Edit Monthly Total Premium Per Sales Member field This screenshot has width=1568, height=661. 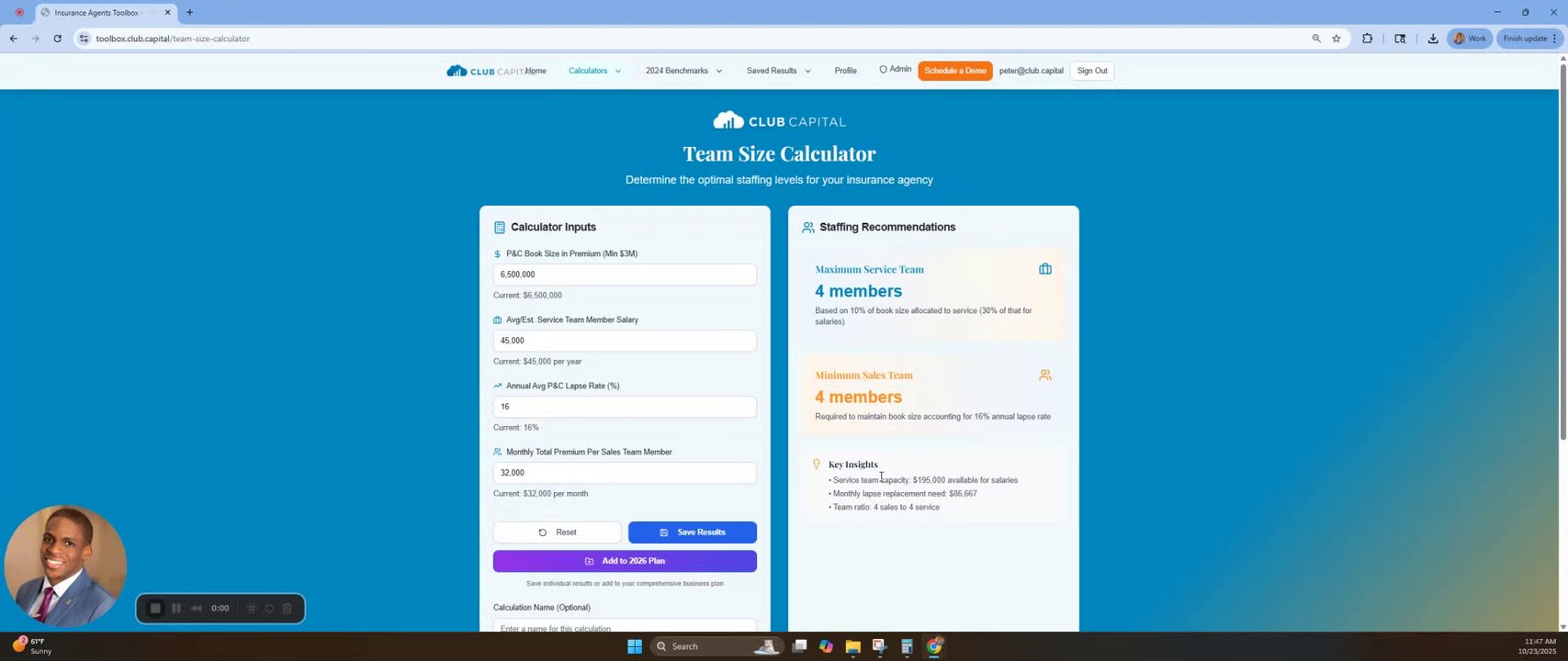625,473
